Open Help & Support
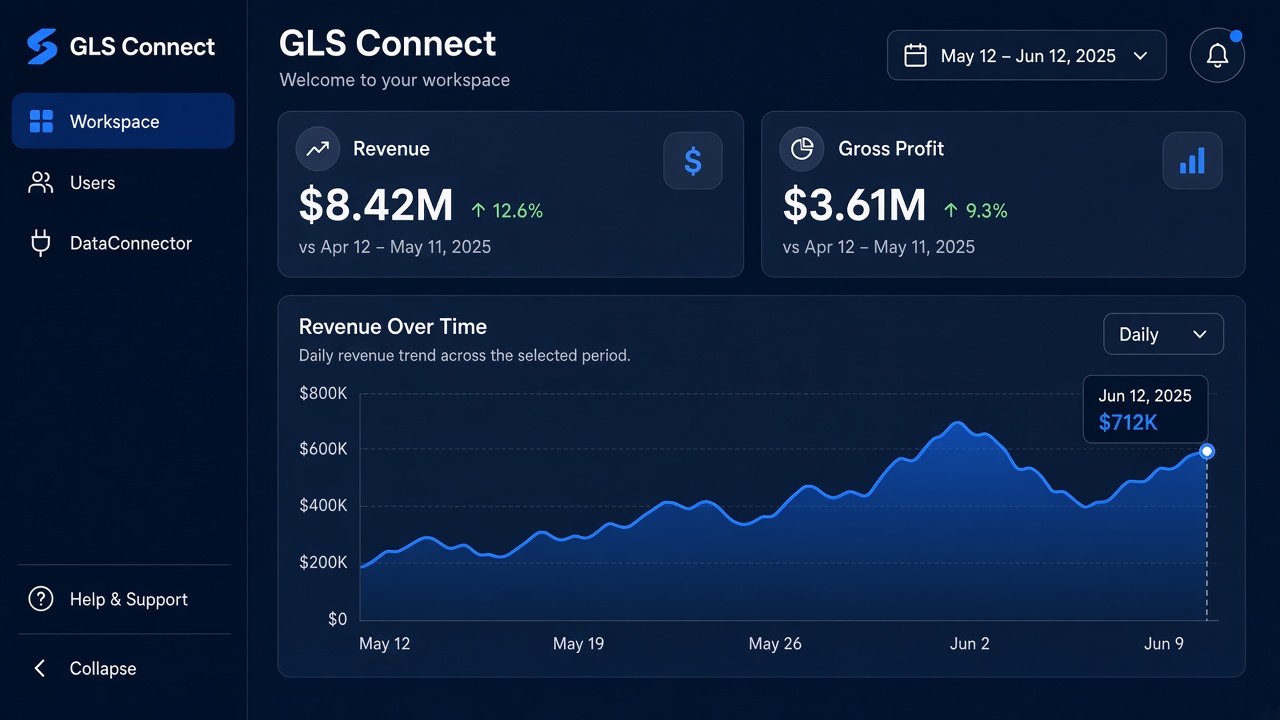This screenshot has height=720, width=1280. click(123, 599)
